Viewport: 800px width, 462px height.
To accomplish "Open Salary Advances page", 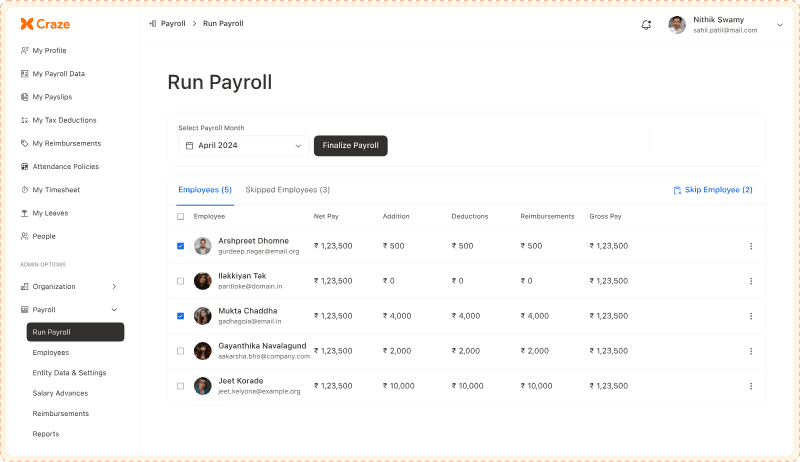I will point(60,393).
